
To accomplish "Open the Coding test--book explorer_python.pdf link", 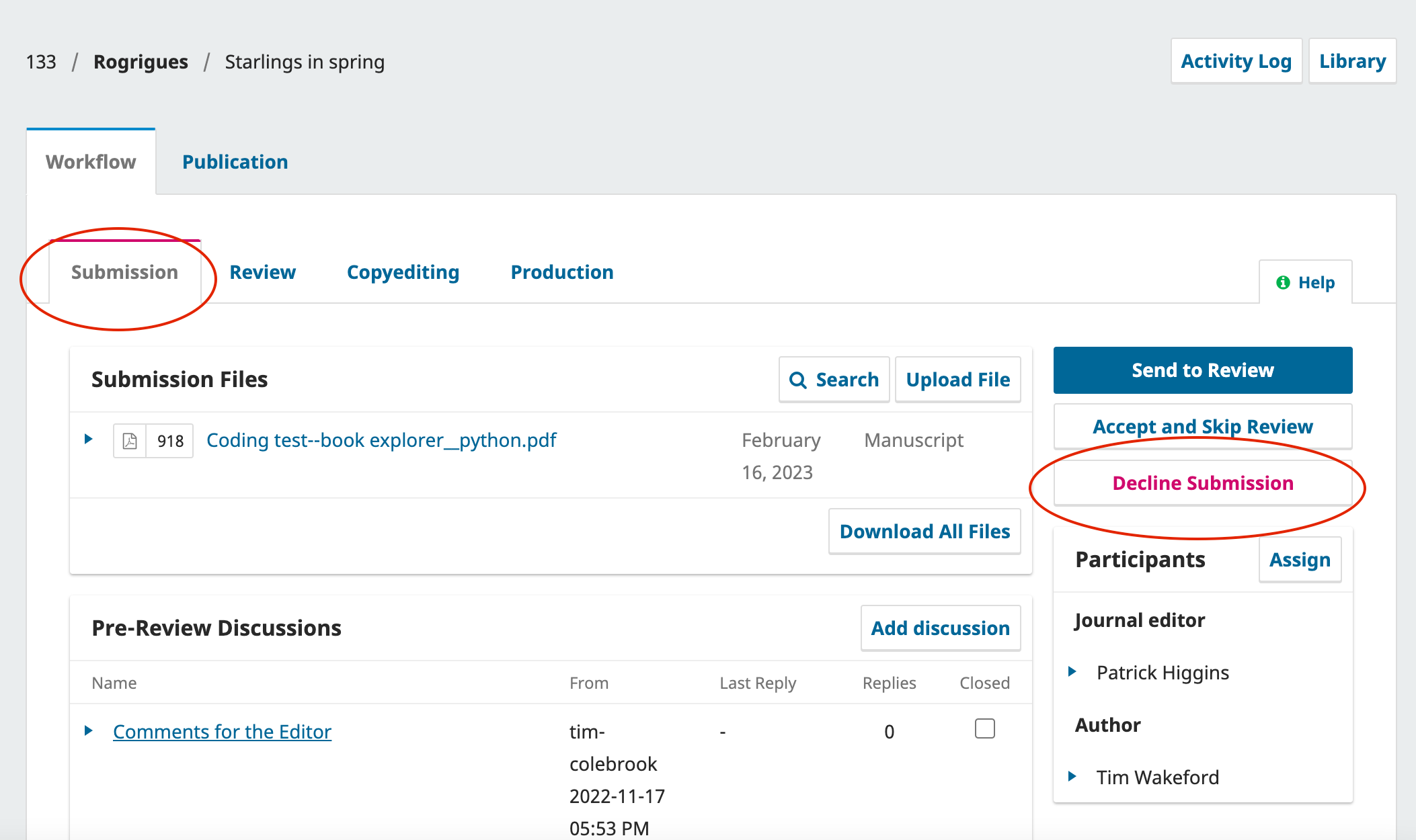I will pos(381,440).
